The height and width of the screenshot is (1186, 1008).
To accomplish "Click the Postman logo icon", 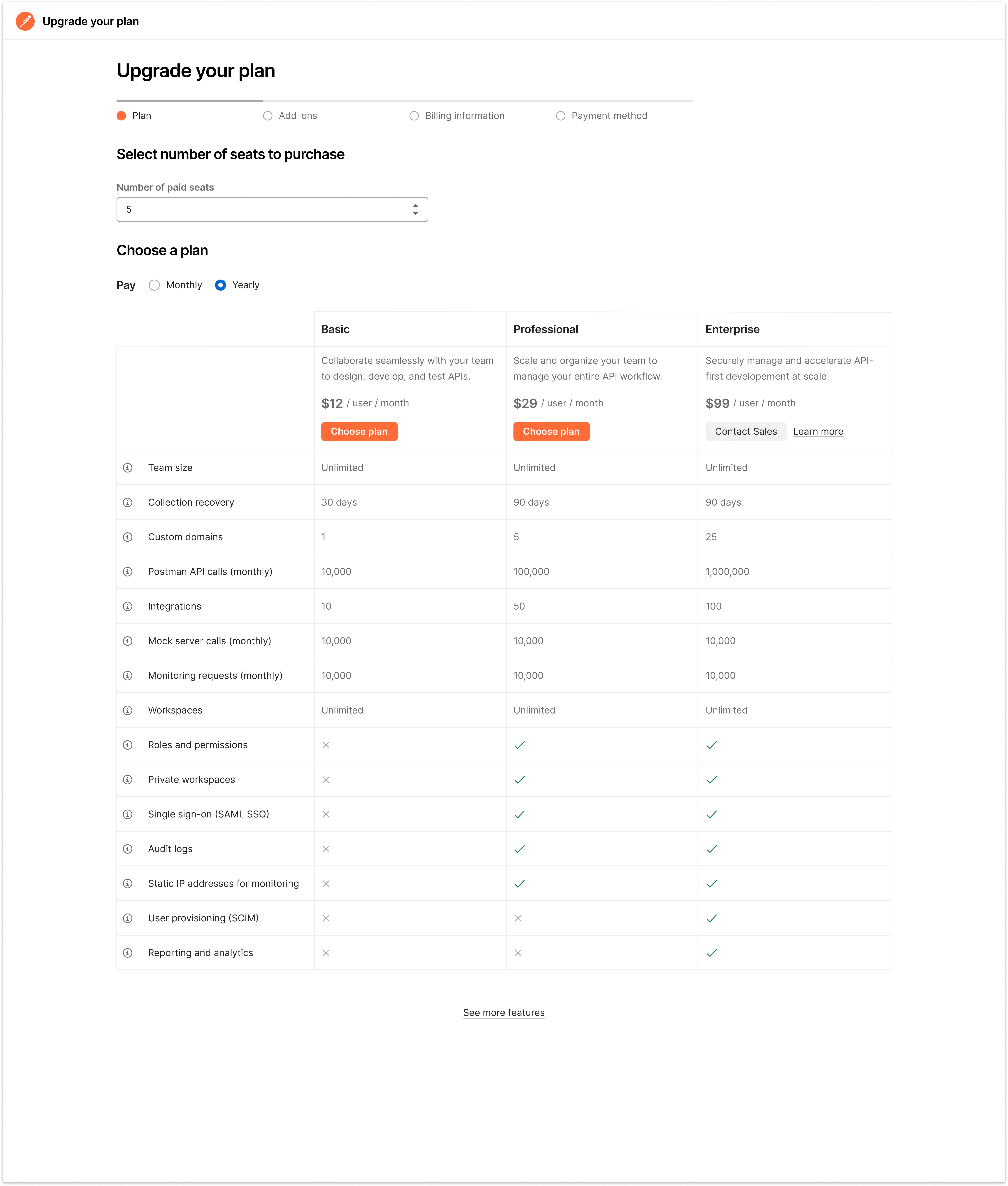I will tap(25, 21).
